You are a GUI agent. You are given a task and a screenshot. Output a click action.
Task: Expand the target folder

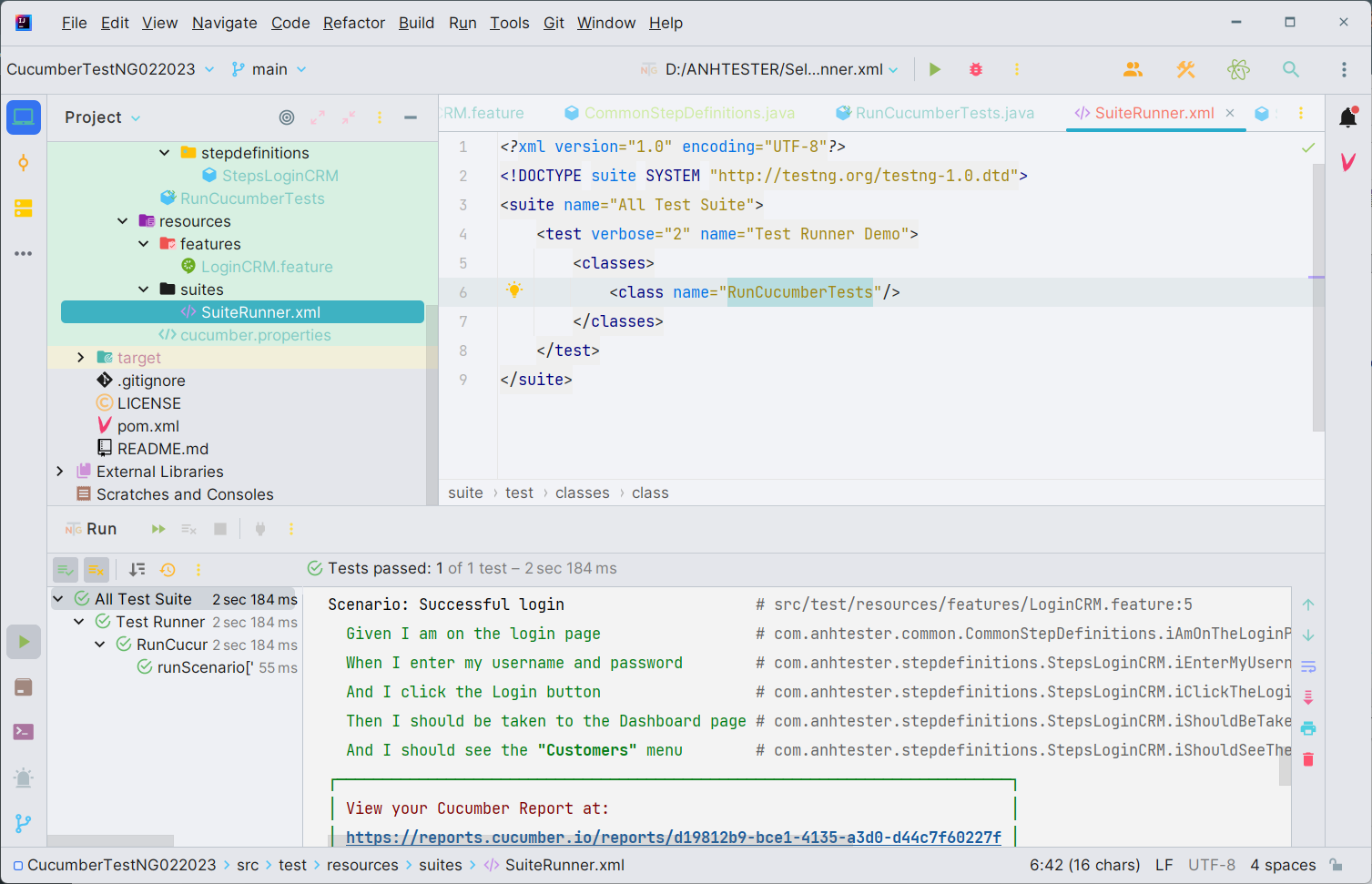coord(81,358)
